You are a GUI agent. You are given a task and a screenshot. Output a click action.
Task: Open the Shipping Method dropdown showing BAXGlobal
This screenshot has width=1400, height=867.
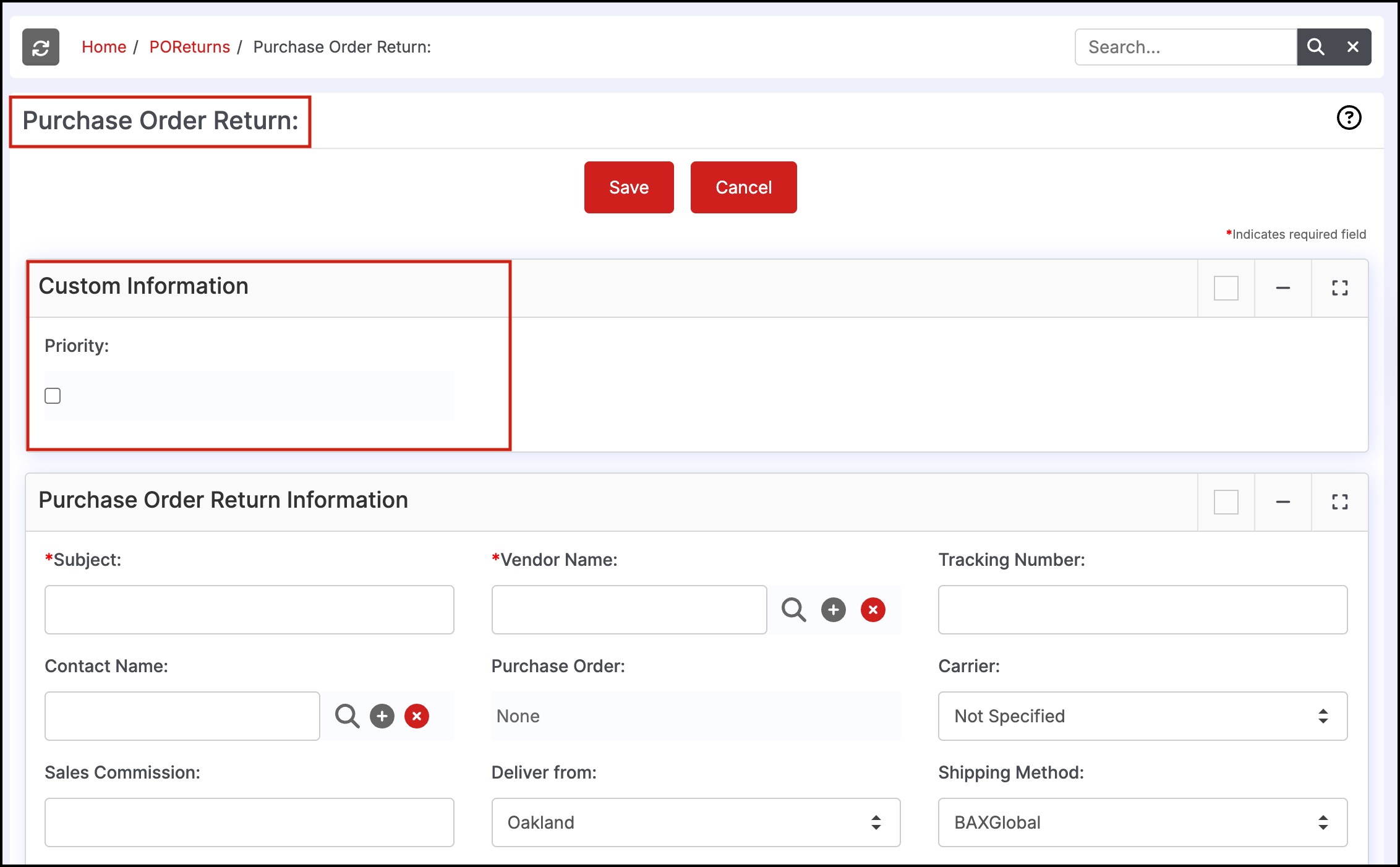[x=1143, y=822]
